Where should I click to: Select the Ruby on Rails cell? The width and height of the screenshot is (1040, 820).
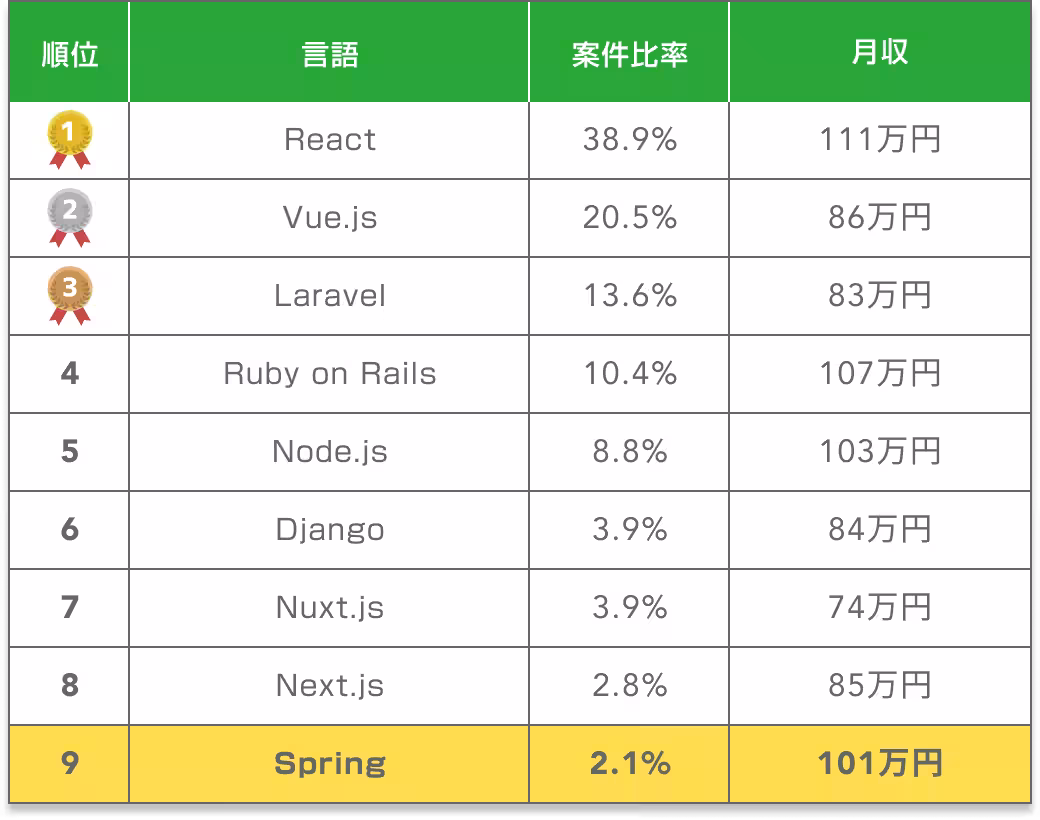[x=329, y=374]
